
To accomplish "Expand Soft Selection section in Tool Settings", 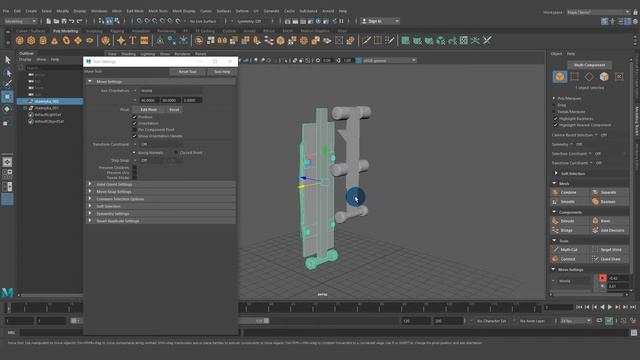I will (161, 206).
